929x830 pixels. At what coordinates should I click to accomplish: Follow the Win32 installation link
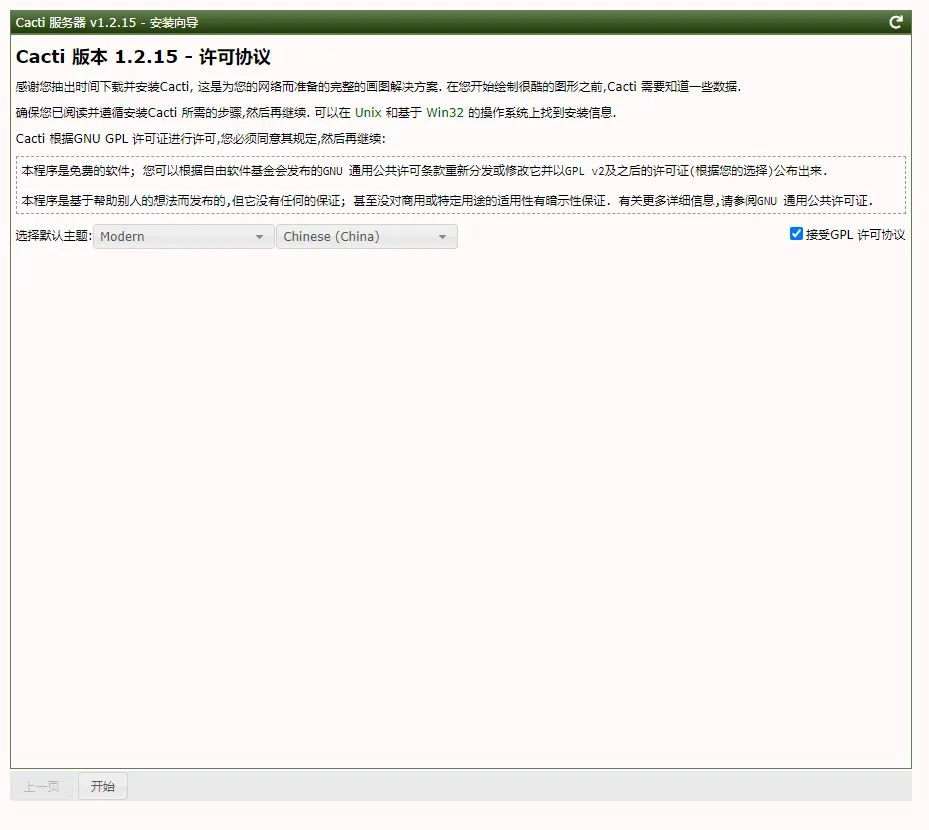pyautogui.click(x=445, y=113)
